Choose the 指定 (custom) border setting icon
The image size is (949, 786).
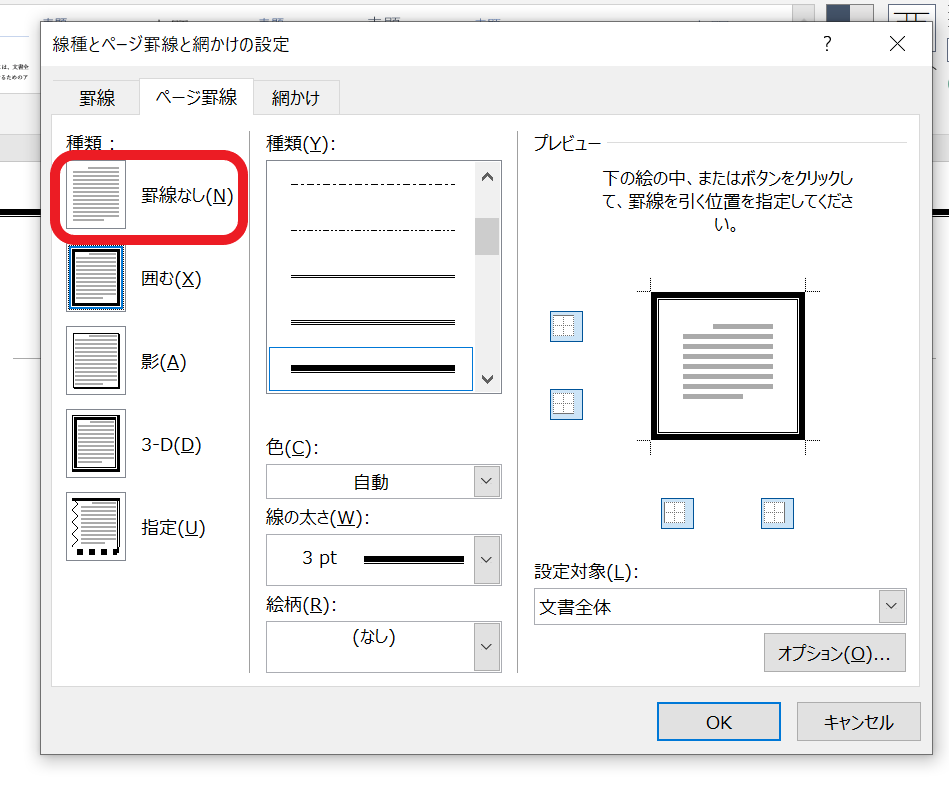[x=96, y=526]
